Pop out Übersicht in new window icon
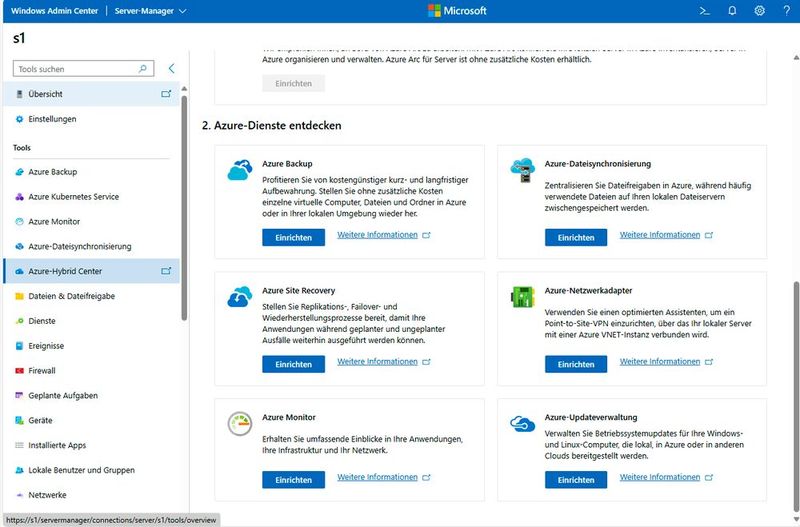 tap(166, 94)
